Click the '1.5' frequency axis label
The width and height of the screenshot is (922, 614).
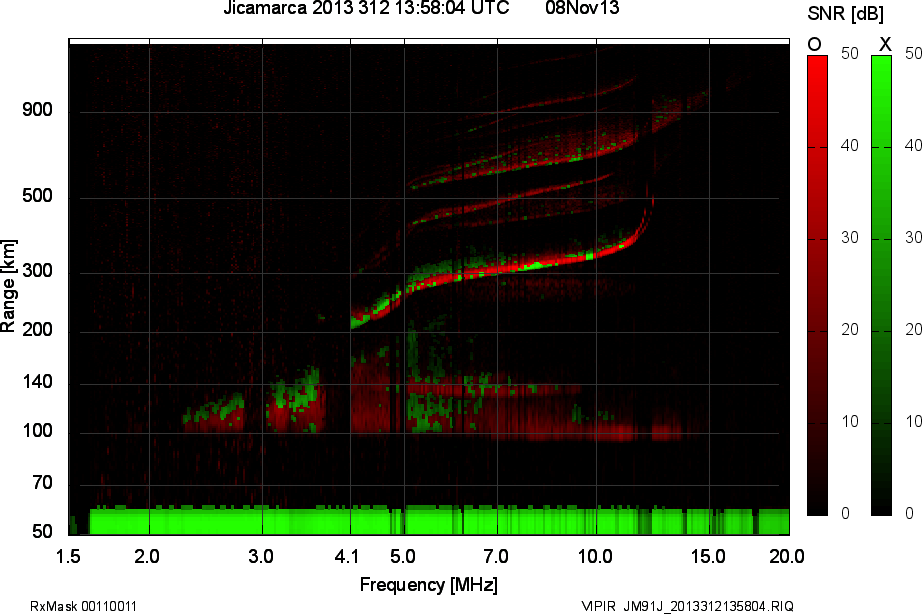(x=69, y=556)
